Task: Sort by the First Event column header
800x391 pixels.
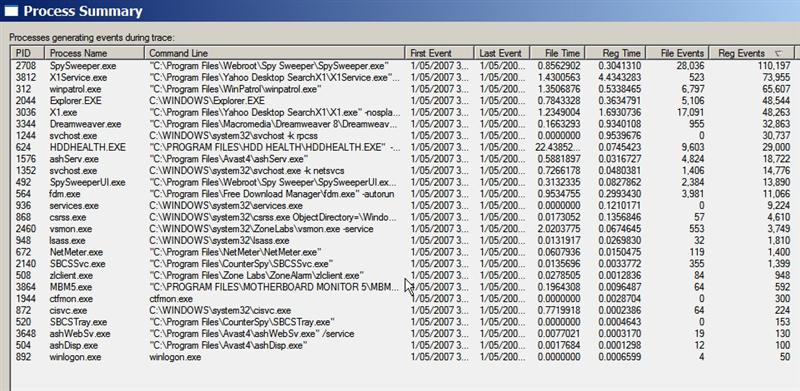Action: click(x=439, y=53)
